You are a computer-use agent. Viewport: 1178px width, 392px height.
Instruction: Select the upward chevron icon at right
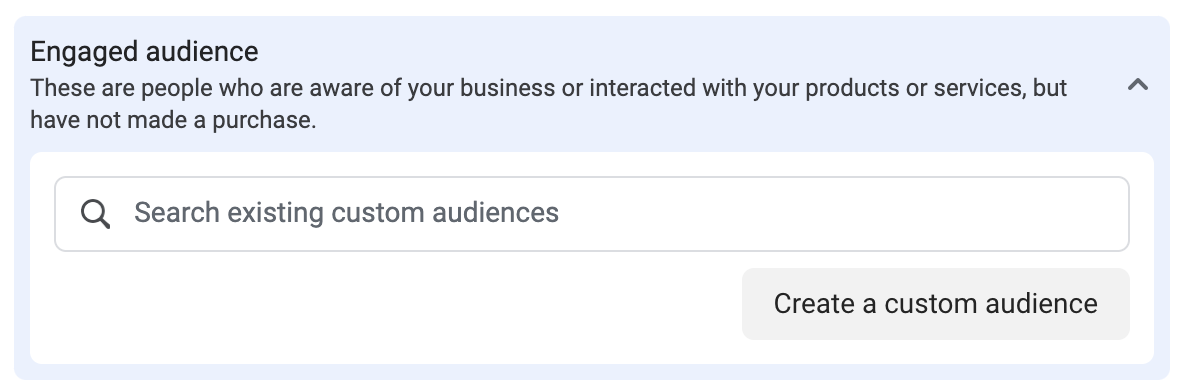tap(1137, 85)
